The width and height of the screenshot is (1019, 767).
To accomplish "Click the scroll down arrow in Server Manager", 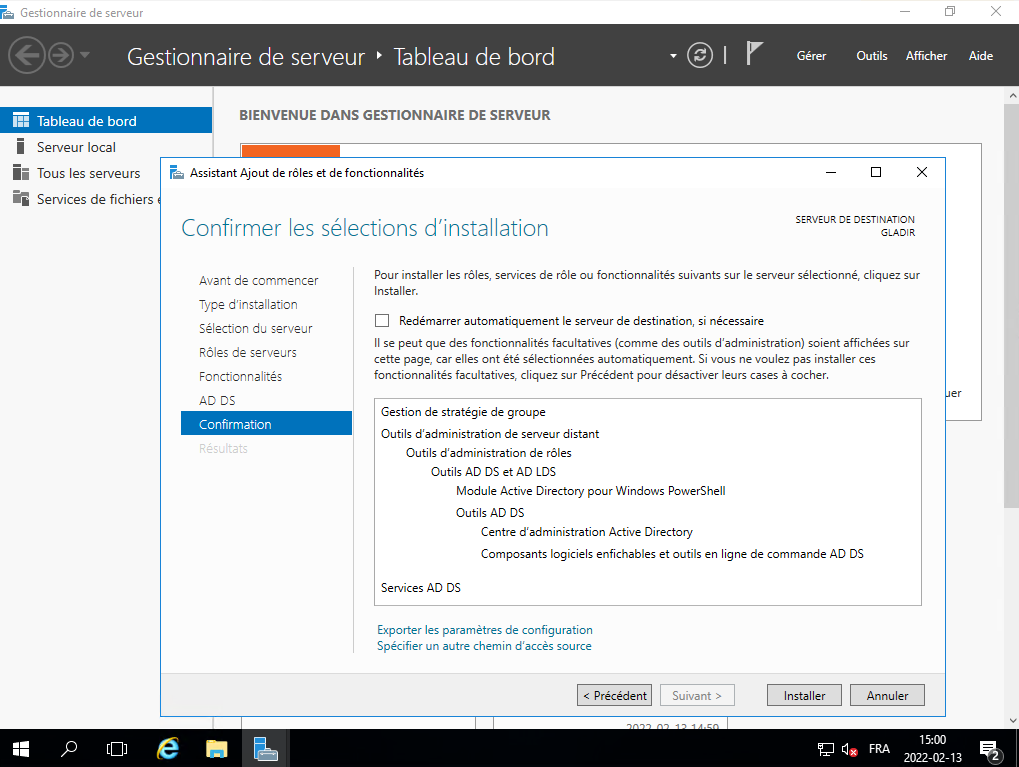I will tap(1012, 720).
